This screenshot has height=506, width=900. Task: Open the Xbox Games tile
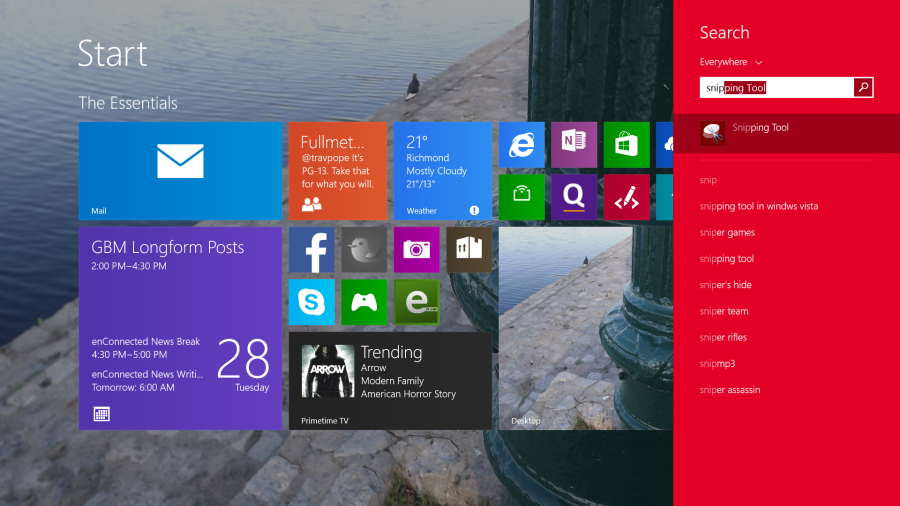[x=364, y=302]
